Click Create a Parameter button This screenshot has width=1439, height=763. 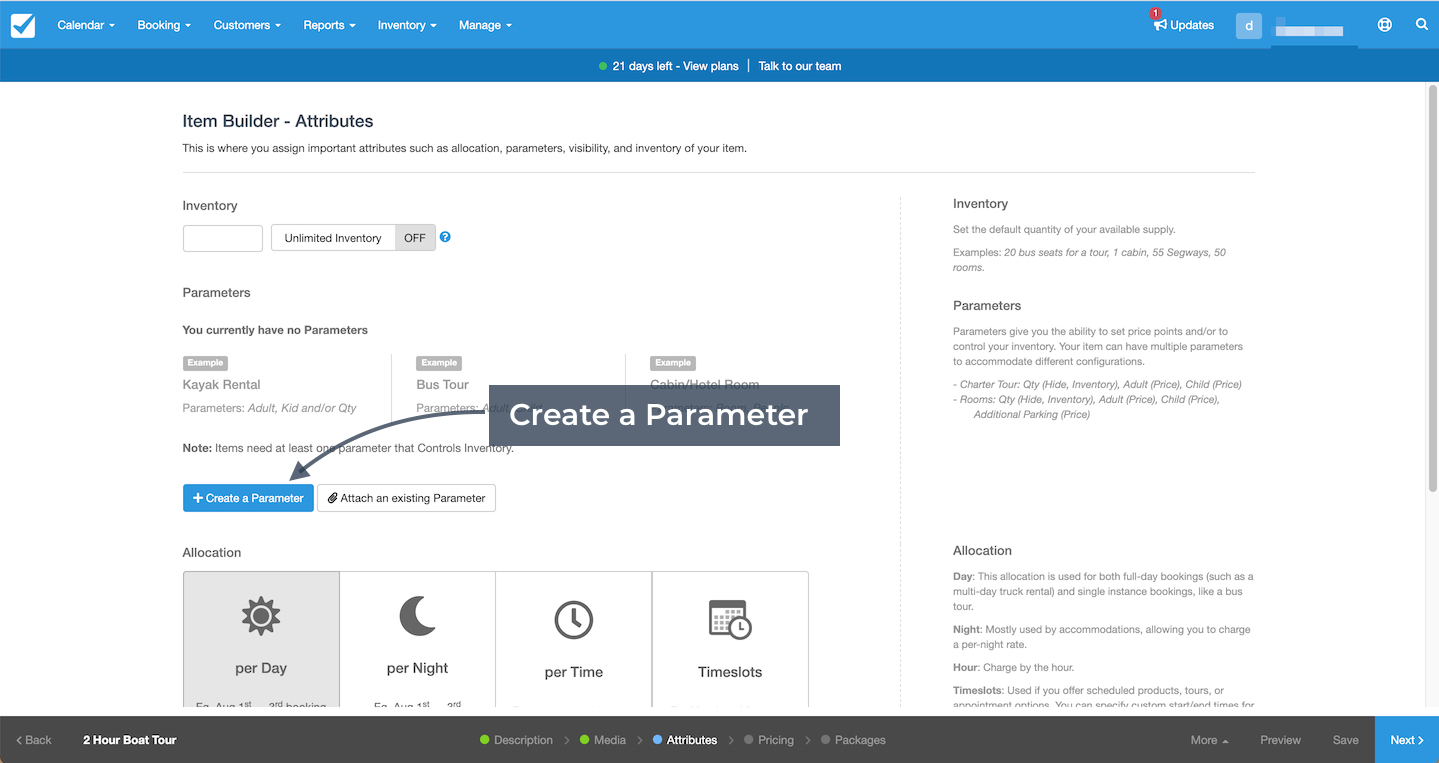pyautogui.click(x=248, y=498)
